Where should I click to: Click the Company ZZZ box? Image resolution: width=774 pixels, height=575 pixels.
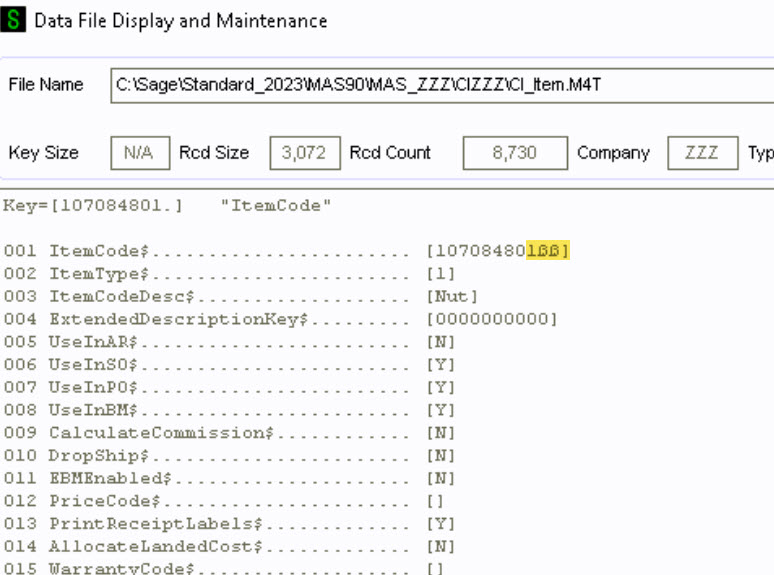pos(703,153)
